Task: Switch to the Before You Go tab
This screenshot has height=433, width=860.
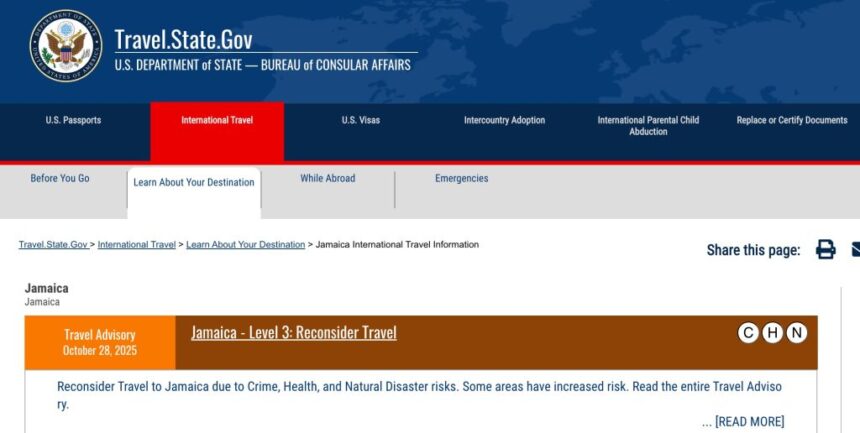Action: click(x=60, y=178)
